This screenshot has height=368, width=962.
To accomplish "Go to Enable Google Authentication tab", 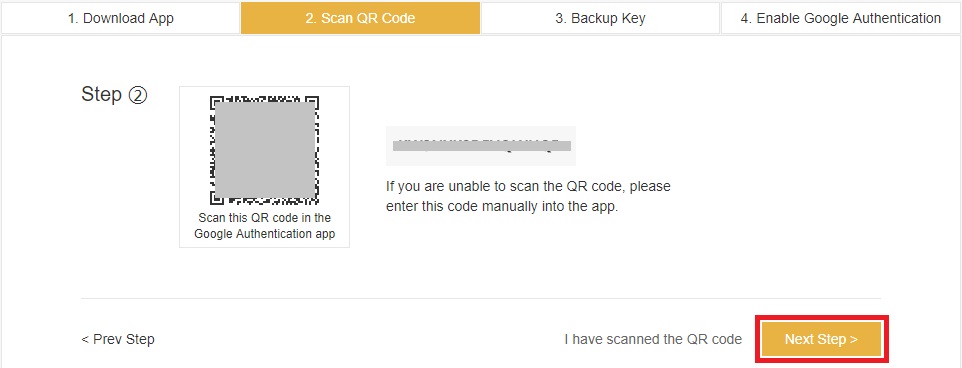I will 841,18.
